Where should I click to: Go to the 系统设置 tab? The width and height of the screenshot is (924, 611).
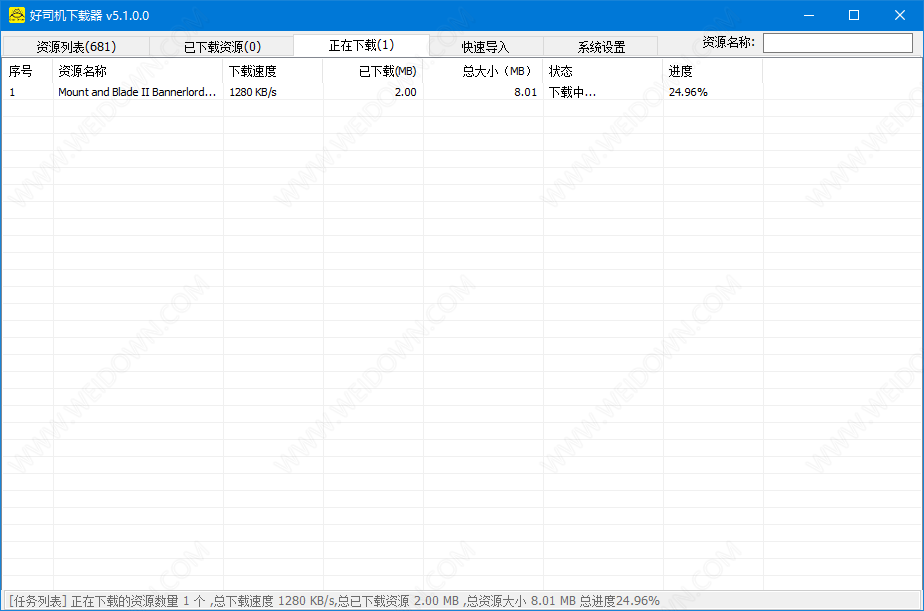click(600, 47)
